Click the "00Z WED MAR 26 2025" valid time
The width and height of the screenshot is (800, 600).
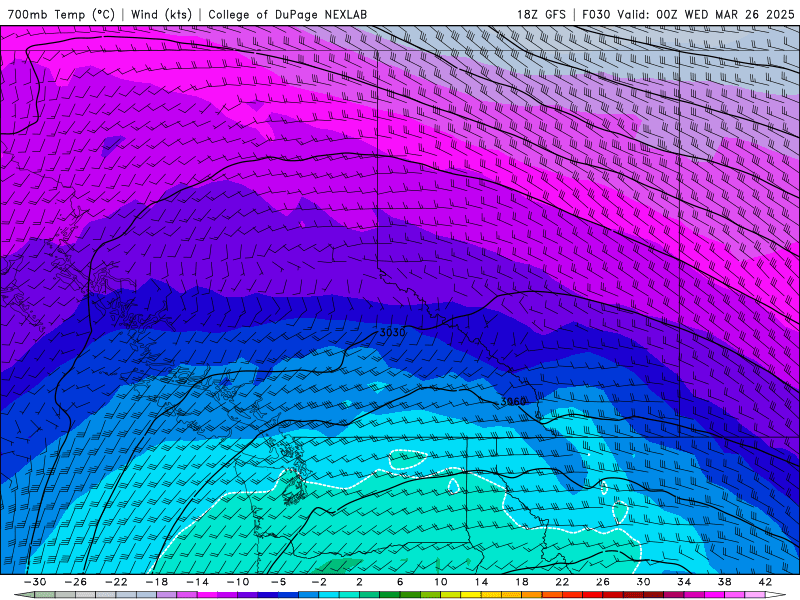725,14
